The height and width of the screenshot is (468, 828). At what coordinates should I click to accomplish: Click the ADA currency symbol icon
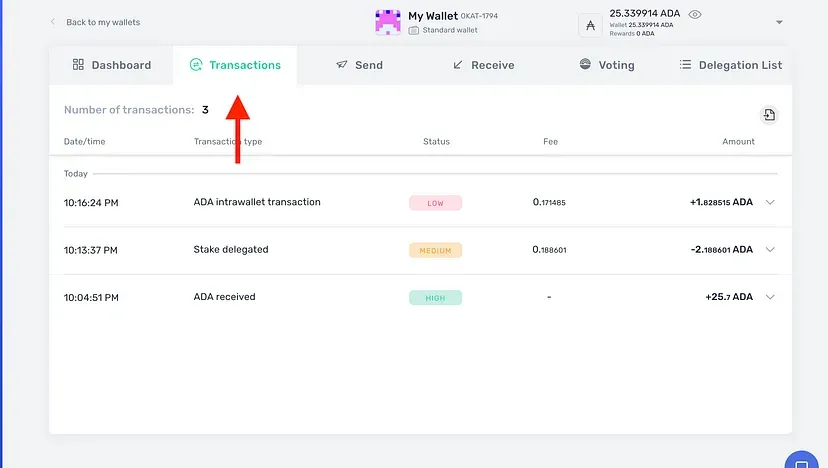(590, 26)
